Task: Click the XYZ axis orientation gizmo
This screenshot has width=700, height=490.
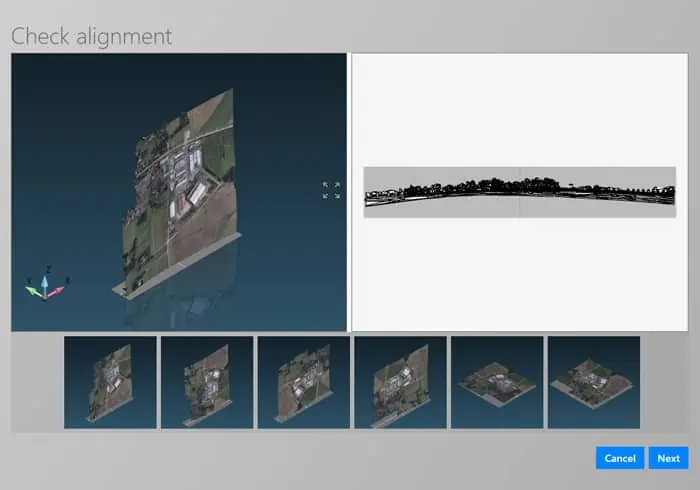Action: tap(46, 284)
